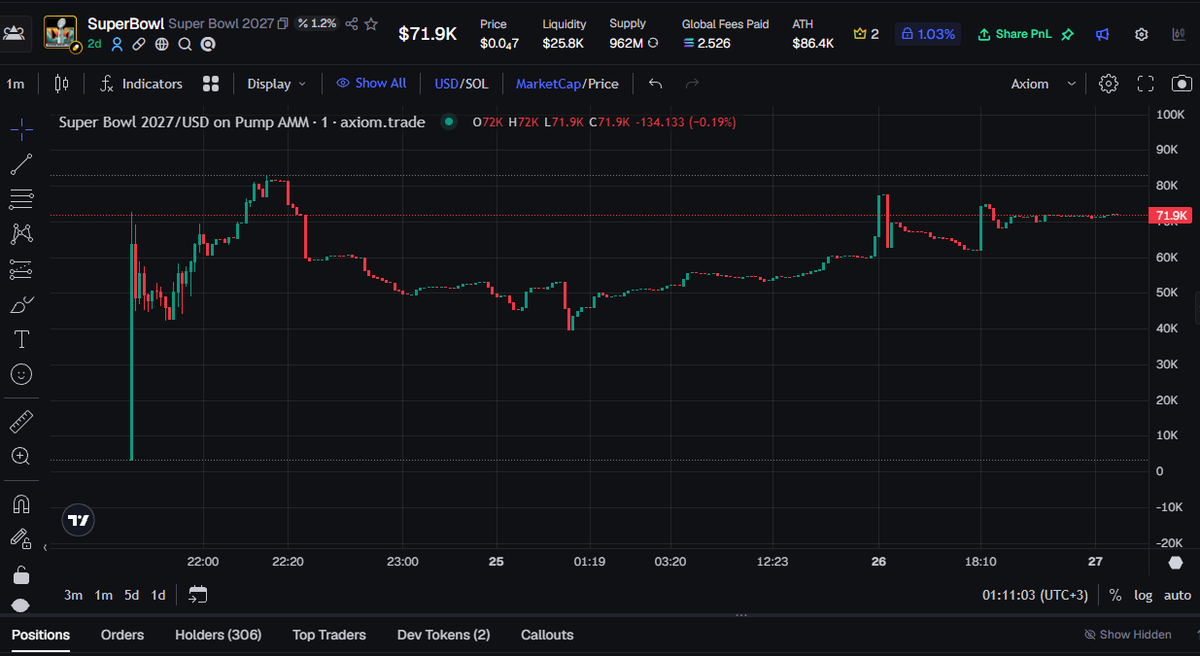Click the Share PnL button

coord(1013,34)
